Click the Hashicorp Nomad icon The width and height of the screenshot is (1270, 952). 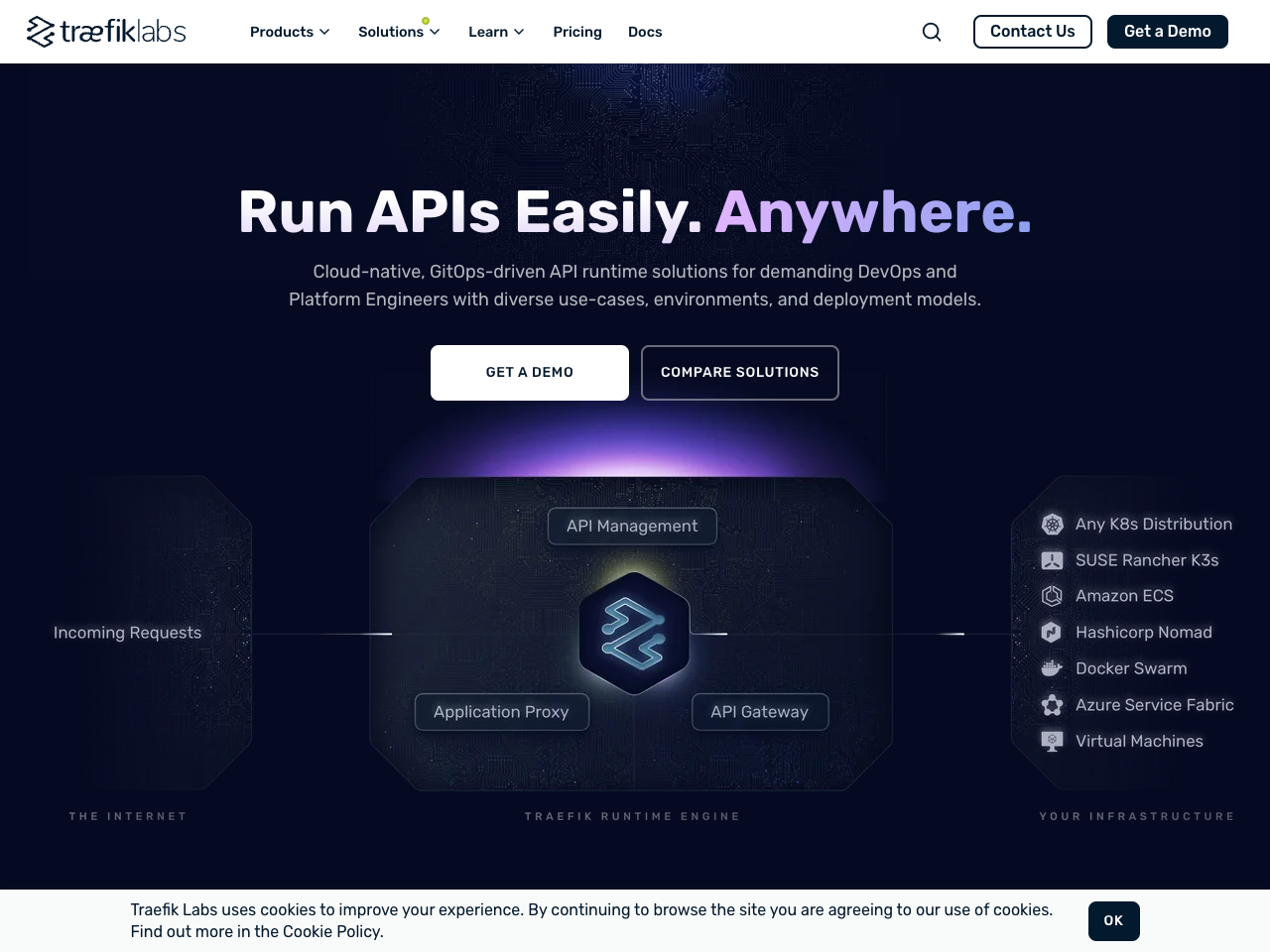click(1052, 633)
